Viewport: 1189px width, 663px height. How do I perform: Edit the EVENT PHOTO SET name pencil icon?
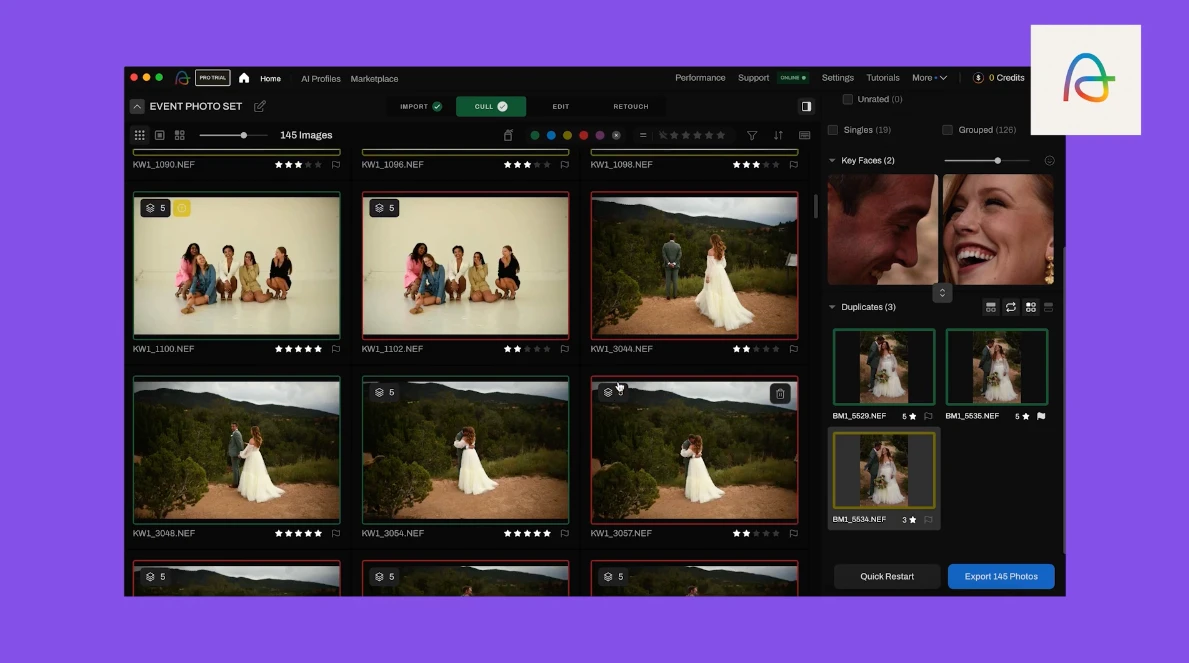point(260,106)
